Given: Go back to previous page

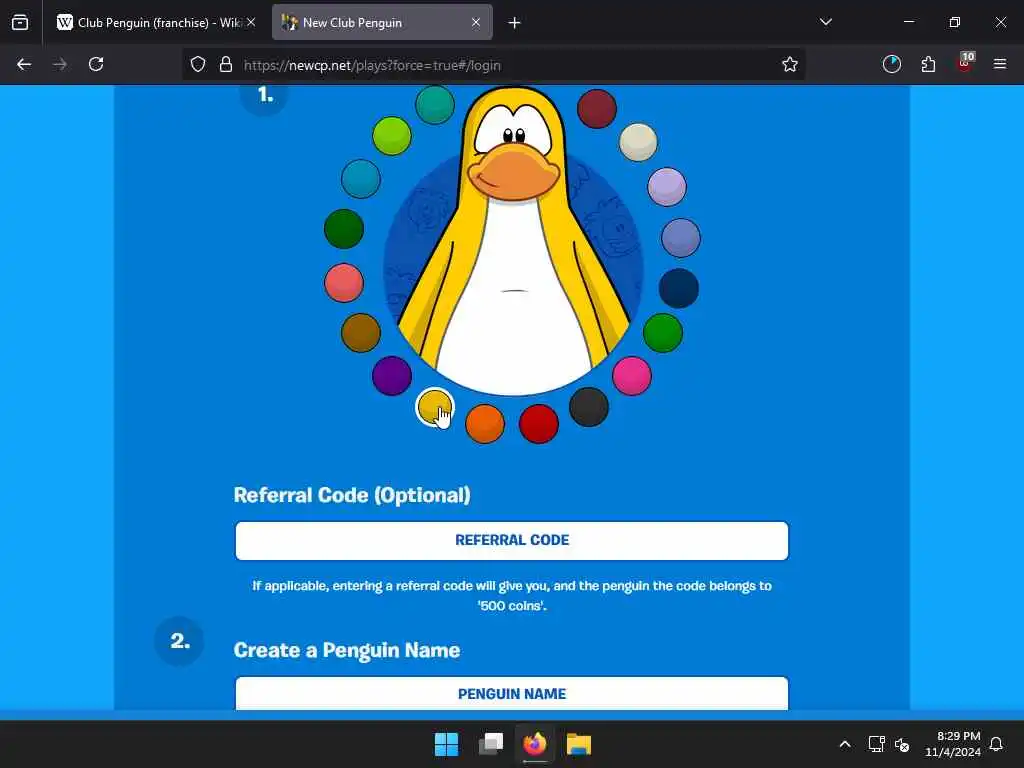Looking at the screenshot, I should click(x=24, y=64).
